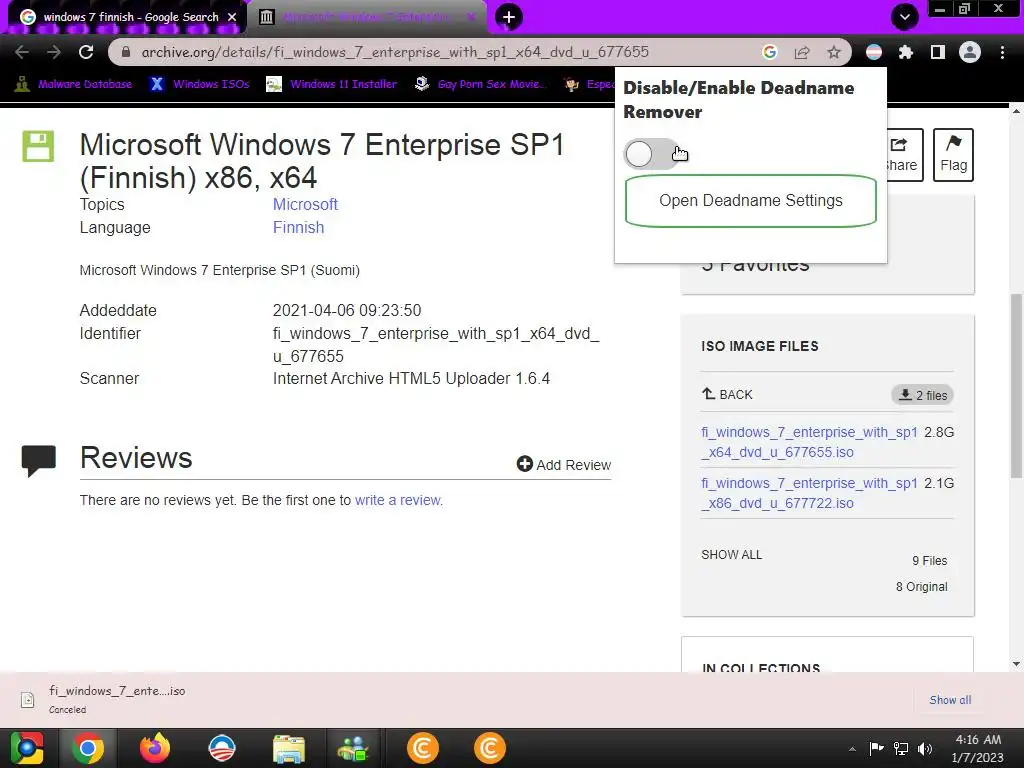Screen dimensions: 1024x768
Task: Flag this archive item
Action: click(953, 155)
